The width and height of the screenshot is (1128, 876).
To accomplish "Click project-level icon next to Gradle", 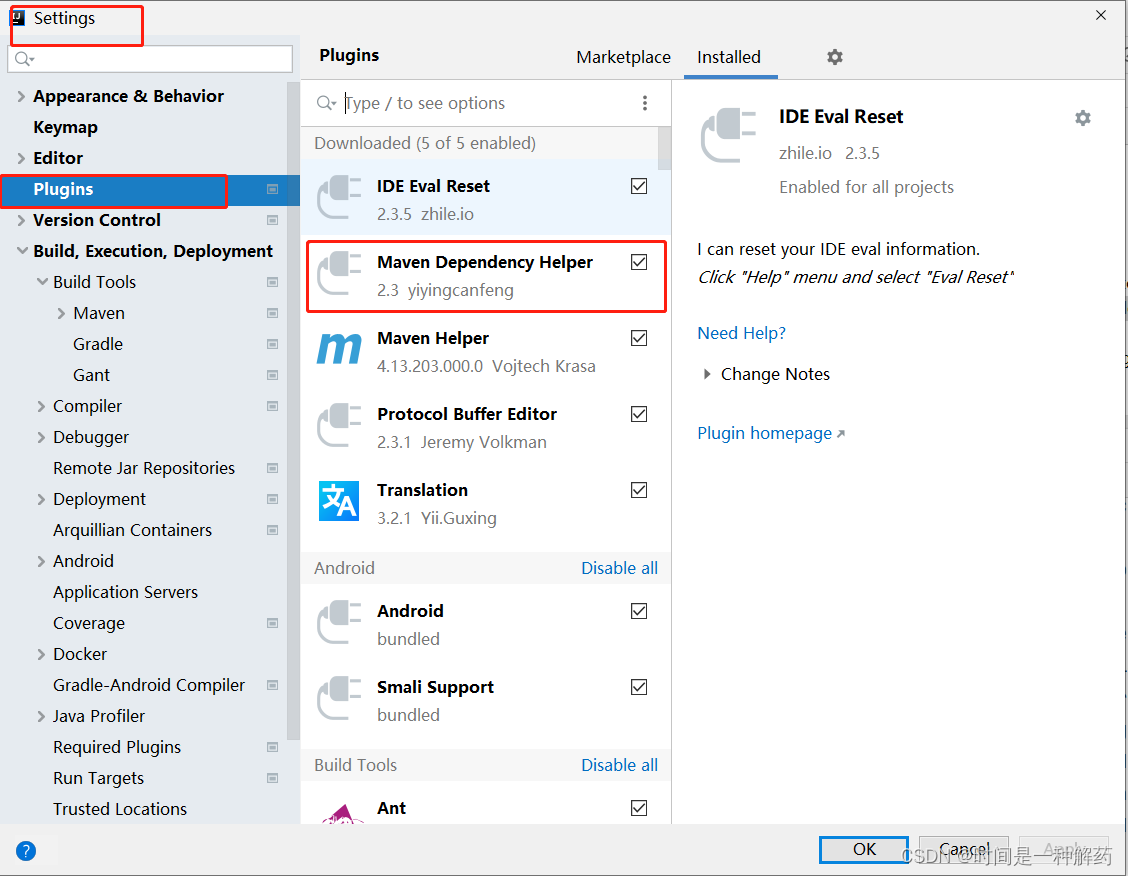I will pyautogui.click(x=273, y=344).
